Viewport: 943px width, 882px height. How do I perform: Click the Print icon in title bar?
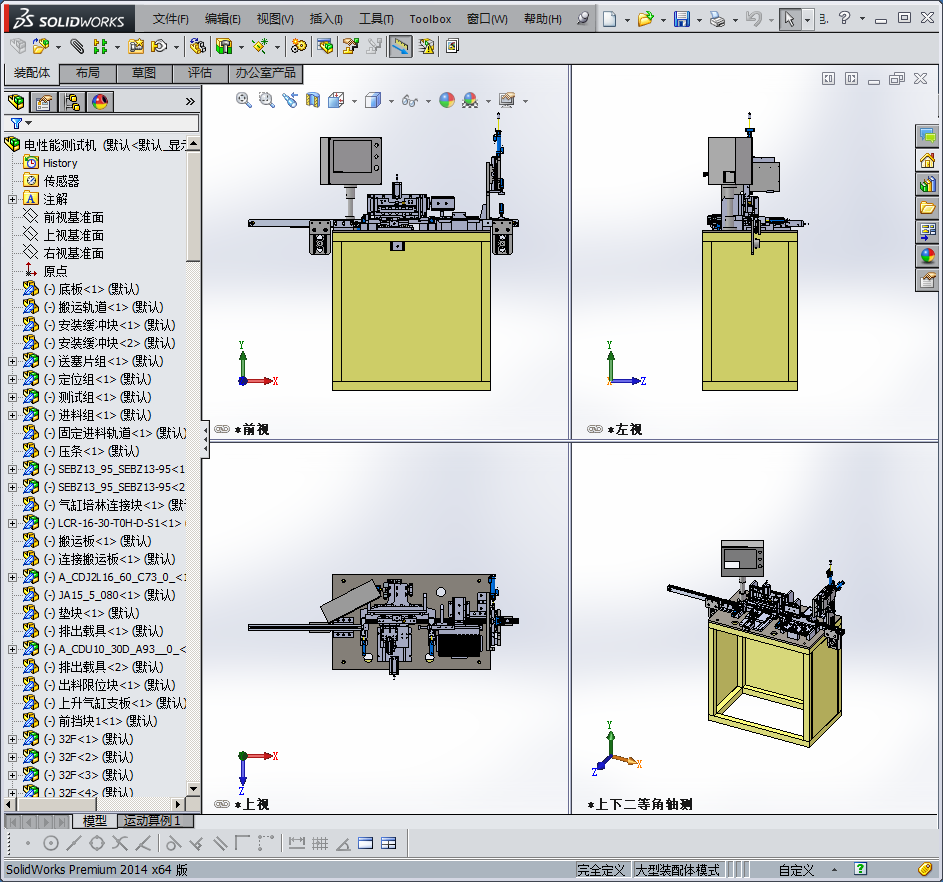(x=717, y=19)
